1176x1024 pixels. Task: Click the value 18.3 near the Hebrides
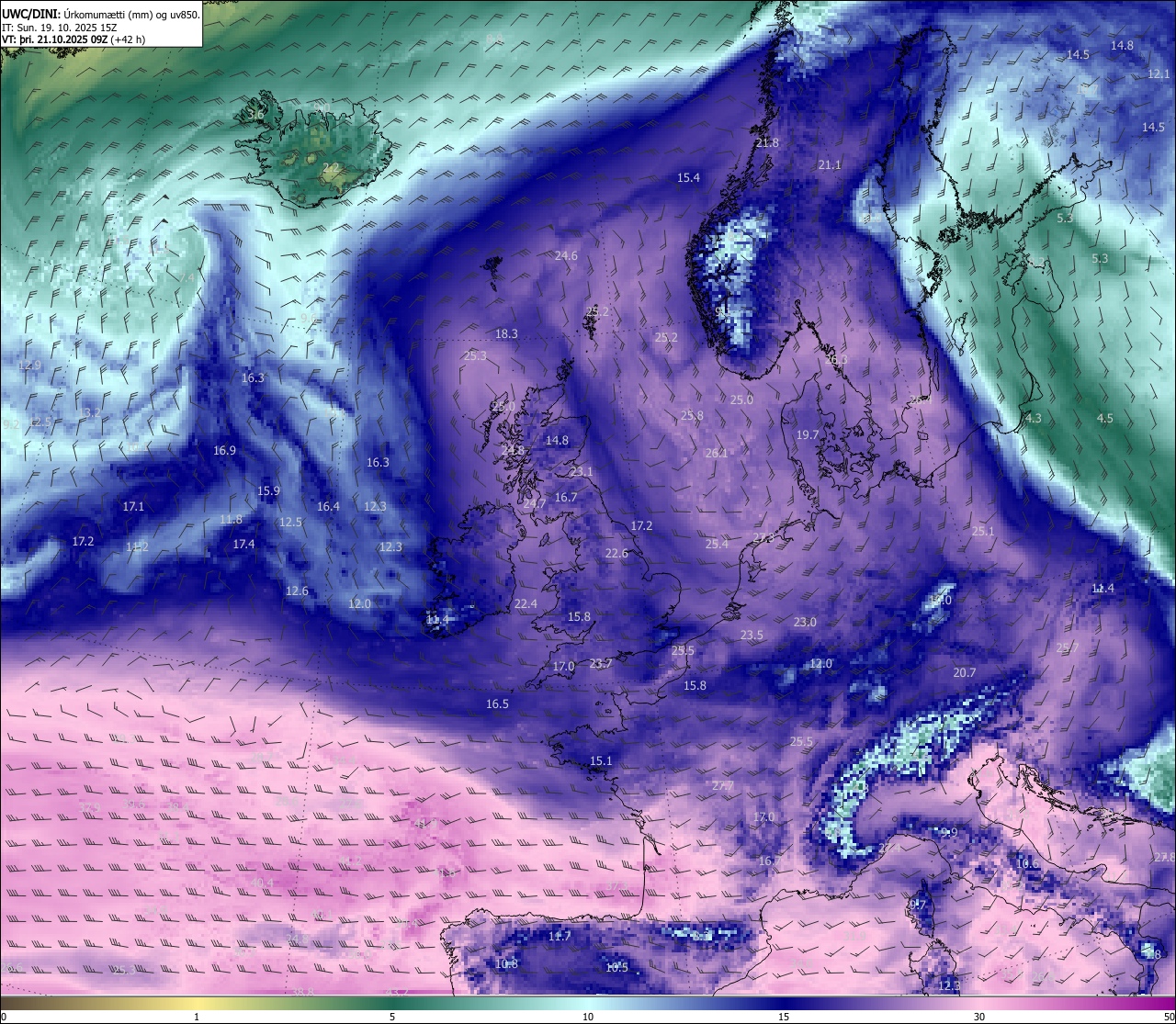[506, 333]
